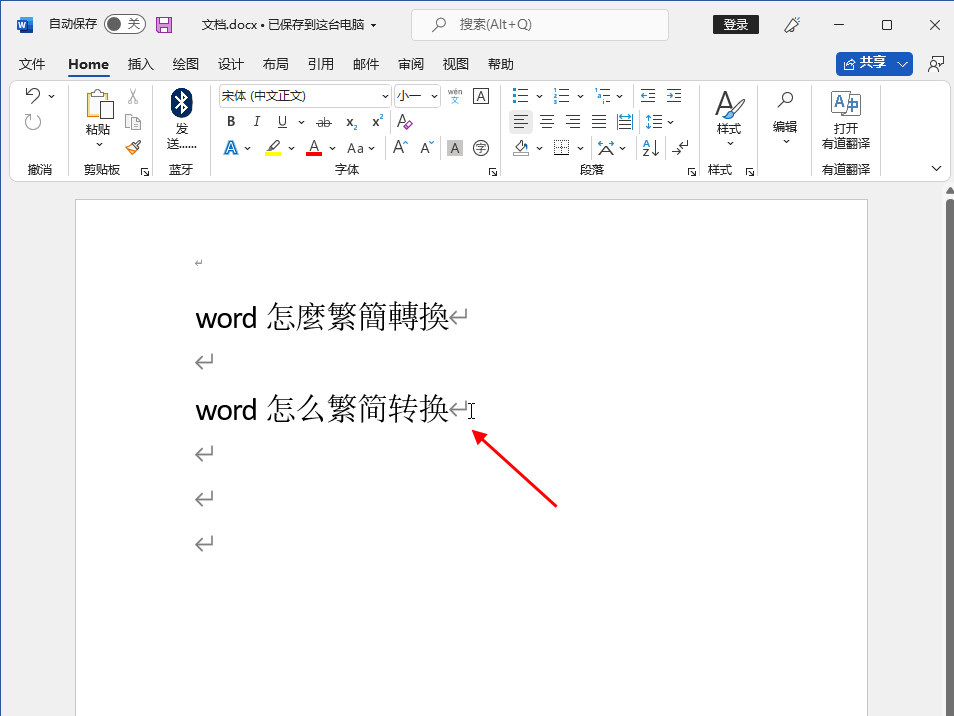Click the Save disk icon

tap(164, 25)
